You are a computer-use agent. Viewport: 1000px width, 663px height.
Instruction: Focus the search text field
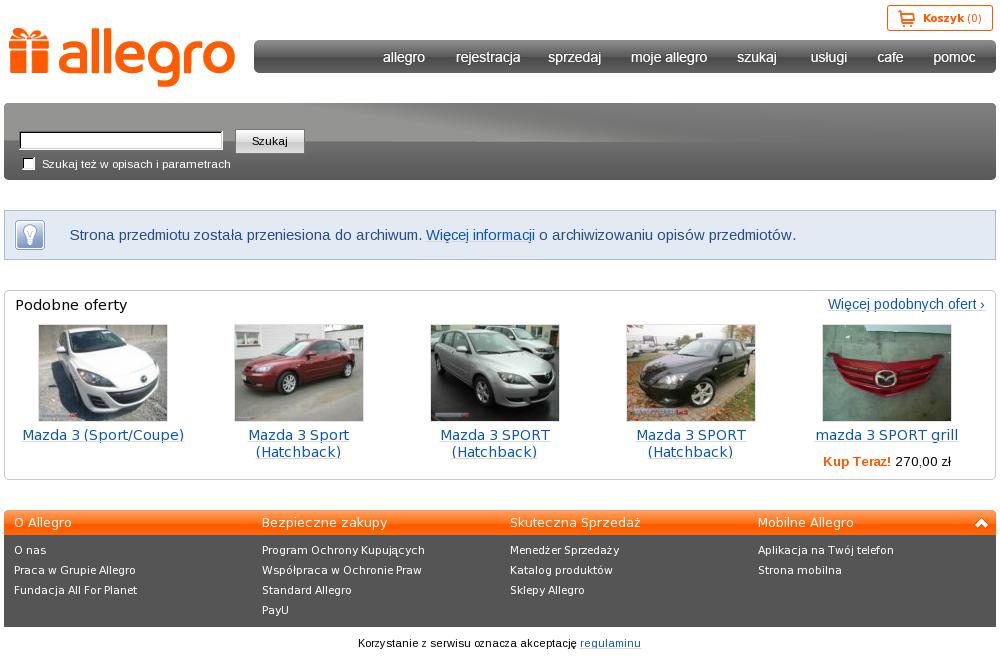[121, 140]
